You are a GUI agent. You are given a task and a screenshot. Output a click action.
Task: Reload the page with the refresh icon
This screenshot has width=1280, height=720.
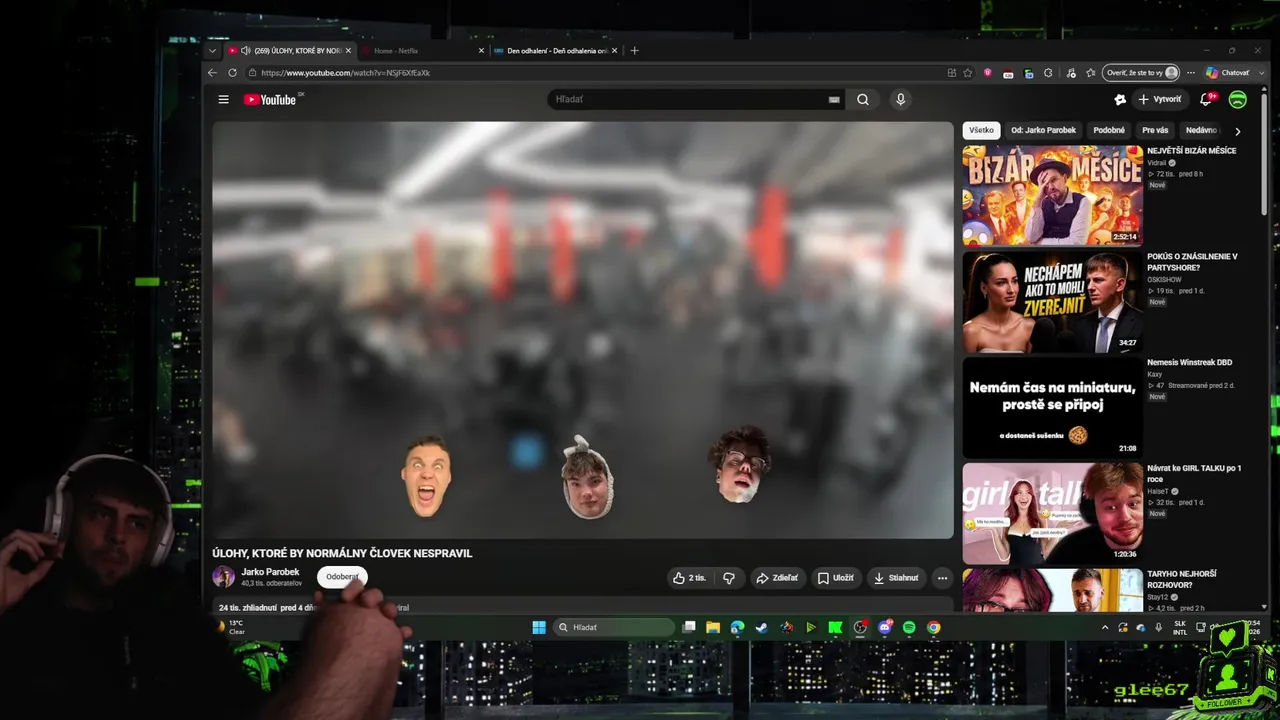[233, 73]
